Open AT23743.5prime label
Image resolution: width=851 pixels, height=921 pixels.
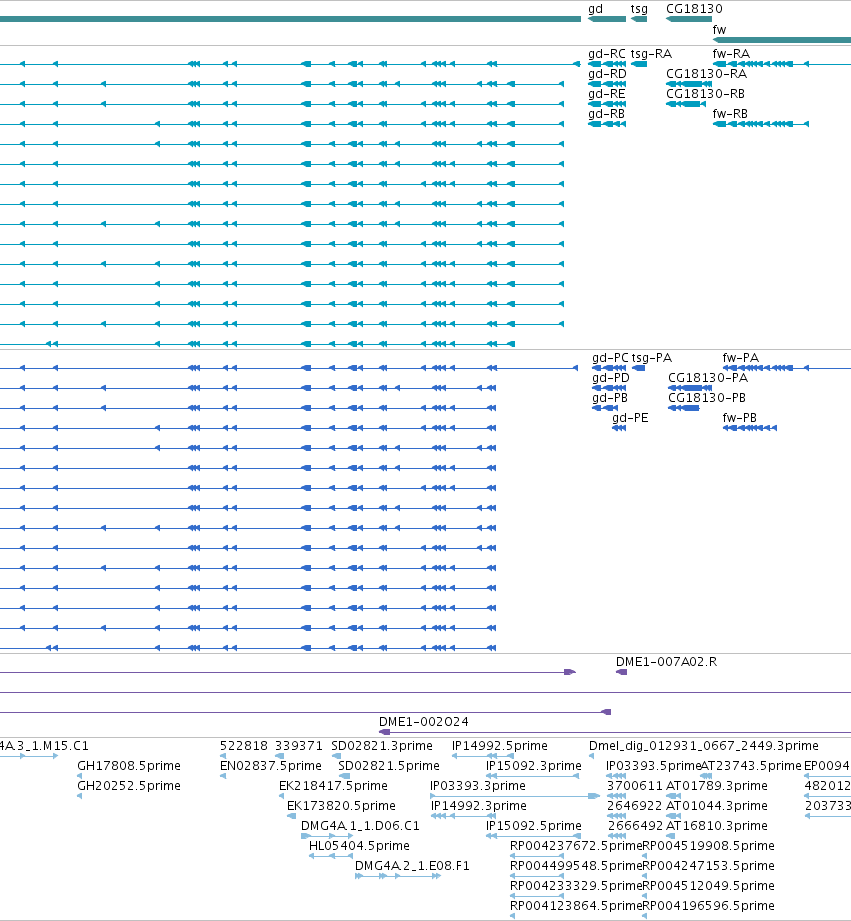coord(752,766)
